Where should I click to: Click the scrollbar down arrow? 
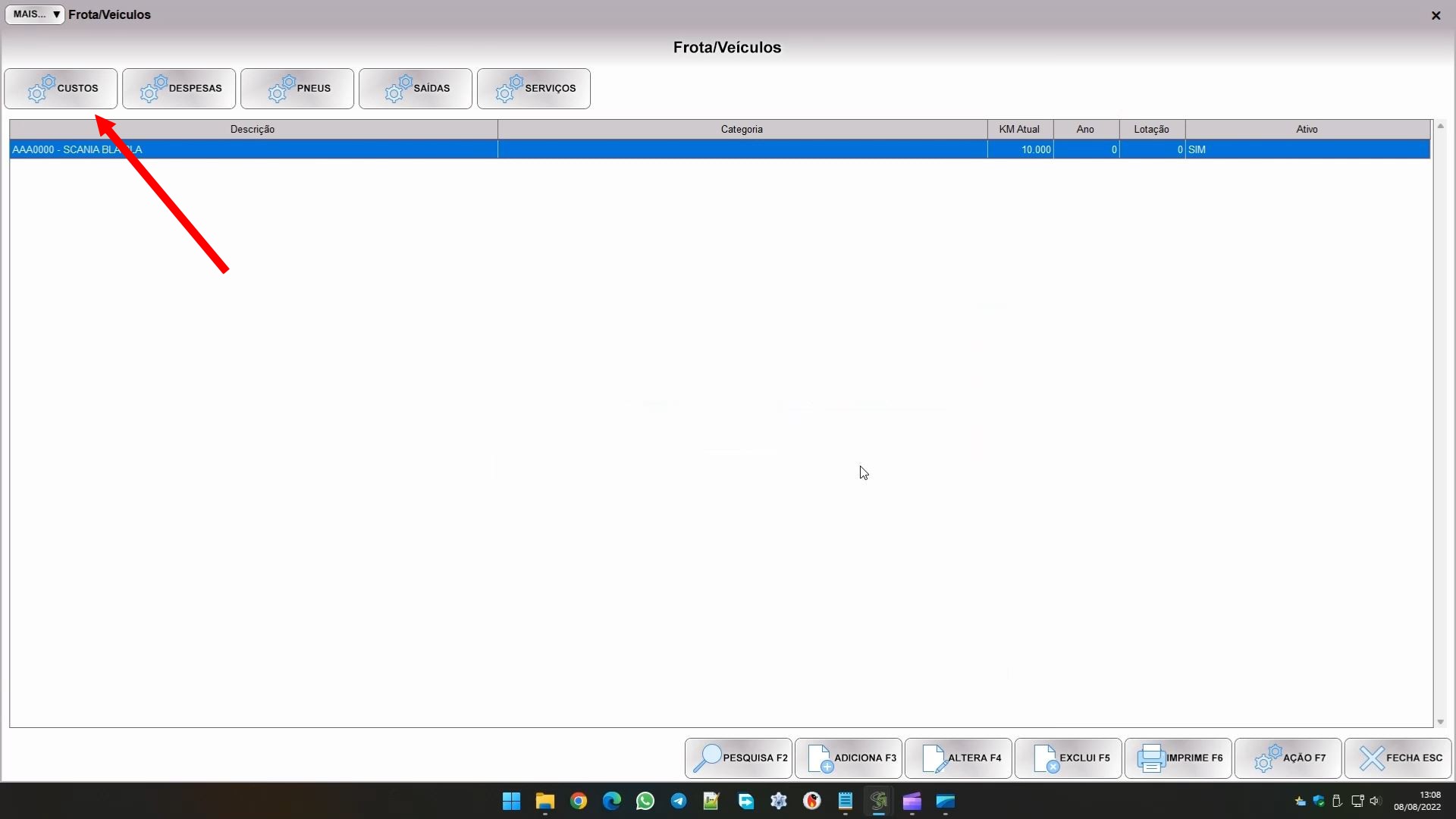pos(1440,723)
